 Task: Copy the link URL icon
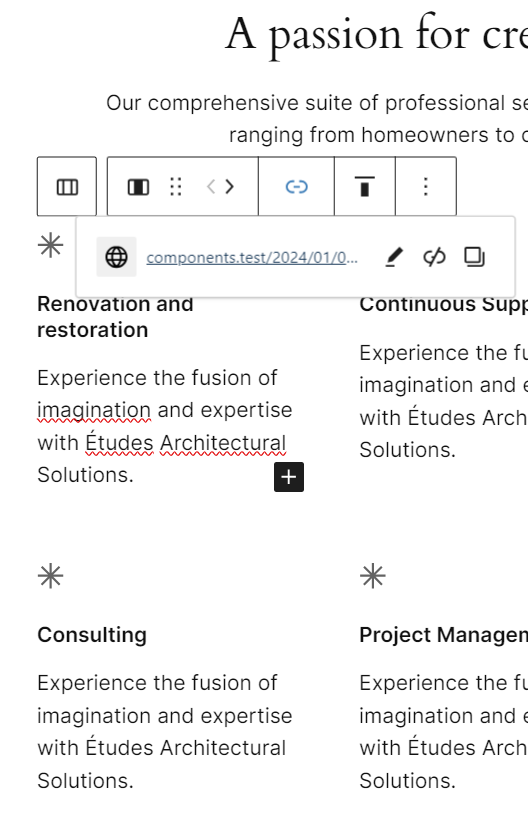[x=474, y=257]
